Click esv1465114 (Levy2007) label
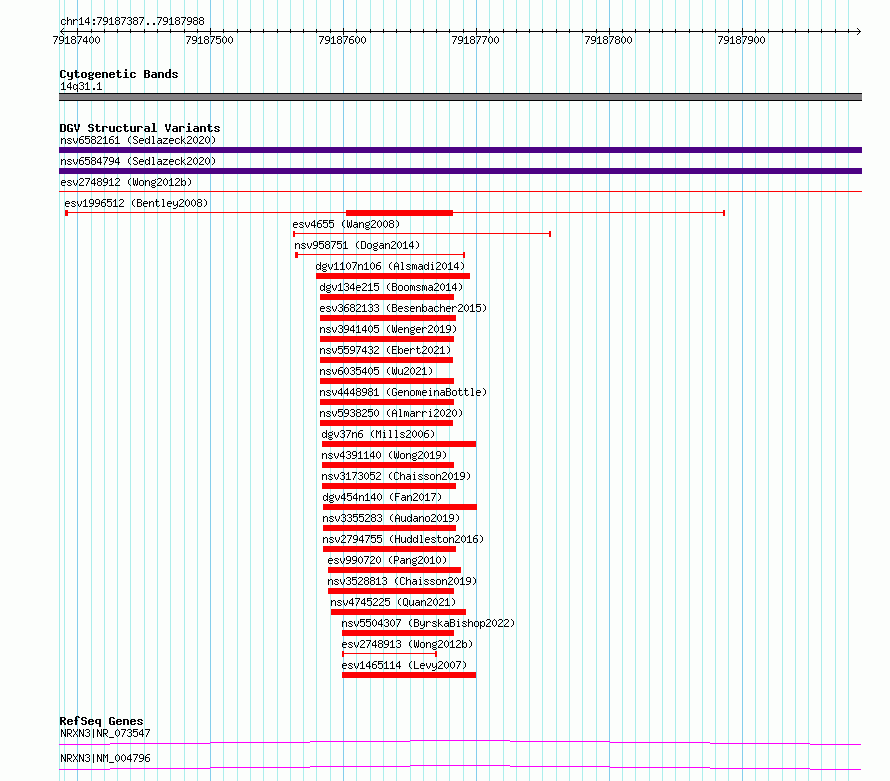The height and width of the screenshot is (781, 890). click(404, 665)
